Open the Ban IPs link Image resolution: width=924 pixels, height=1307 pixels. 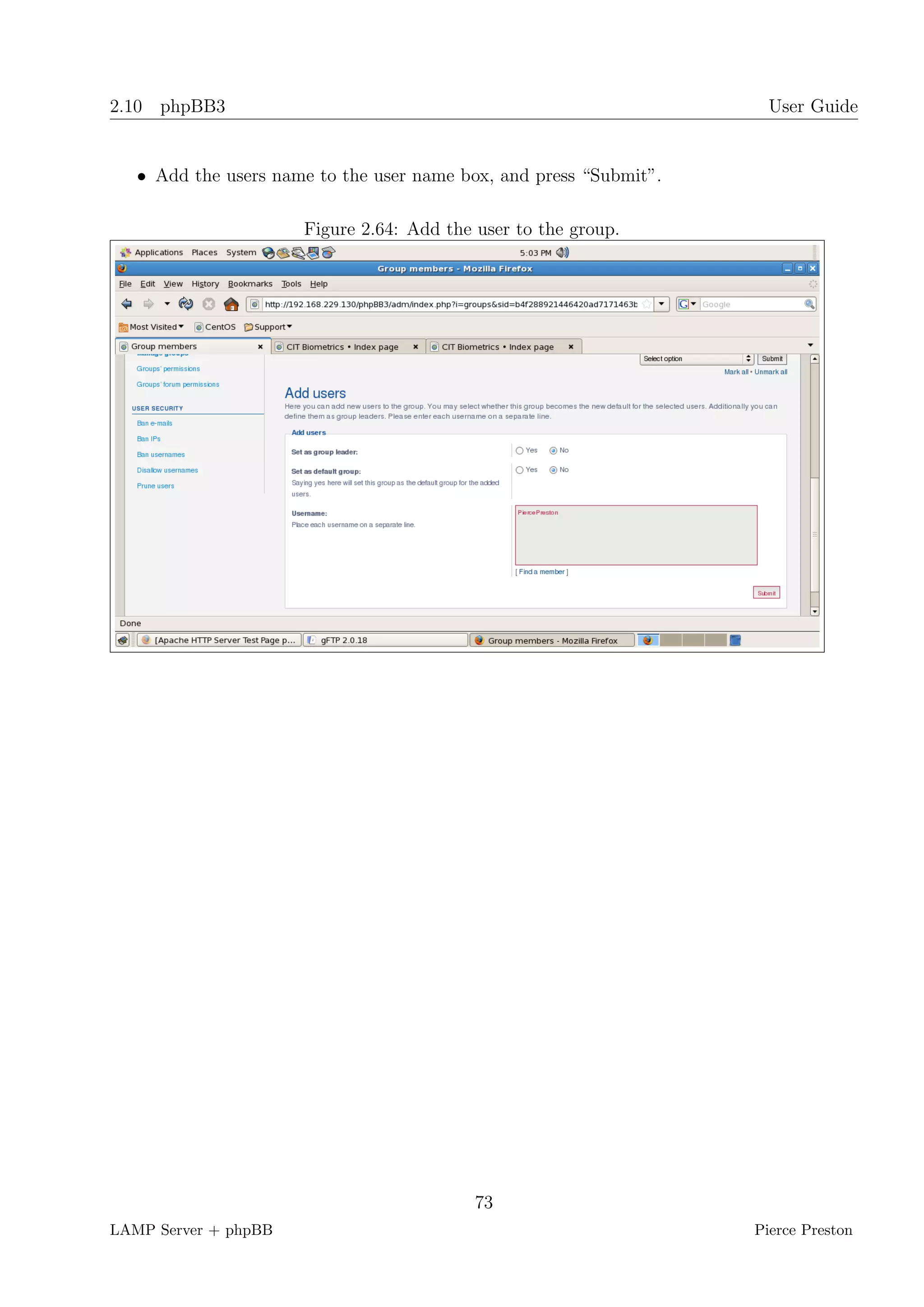(x=148, y=439)
